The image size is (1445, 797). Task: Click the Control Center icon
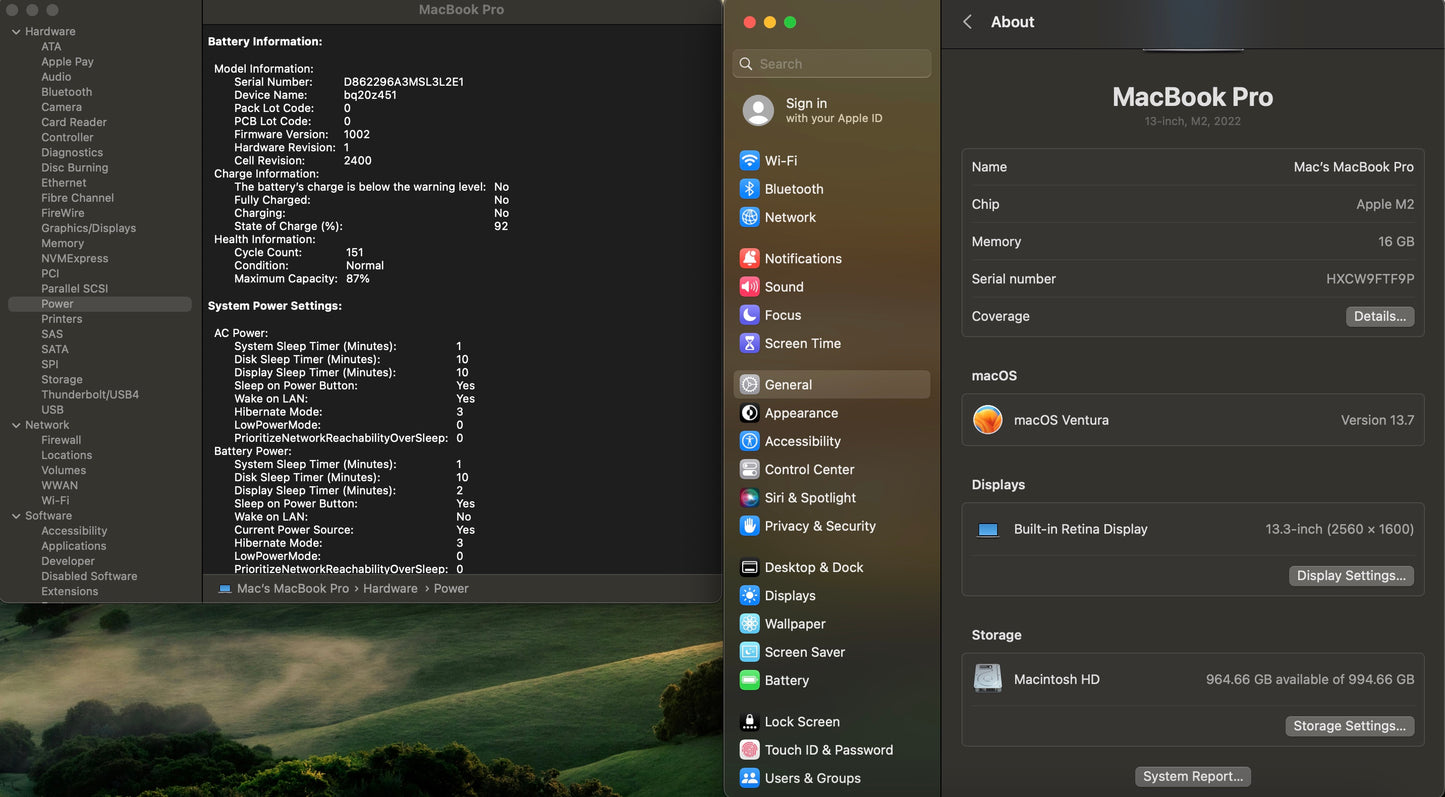coord(749,469)
